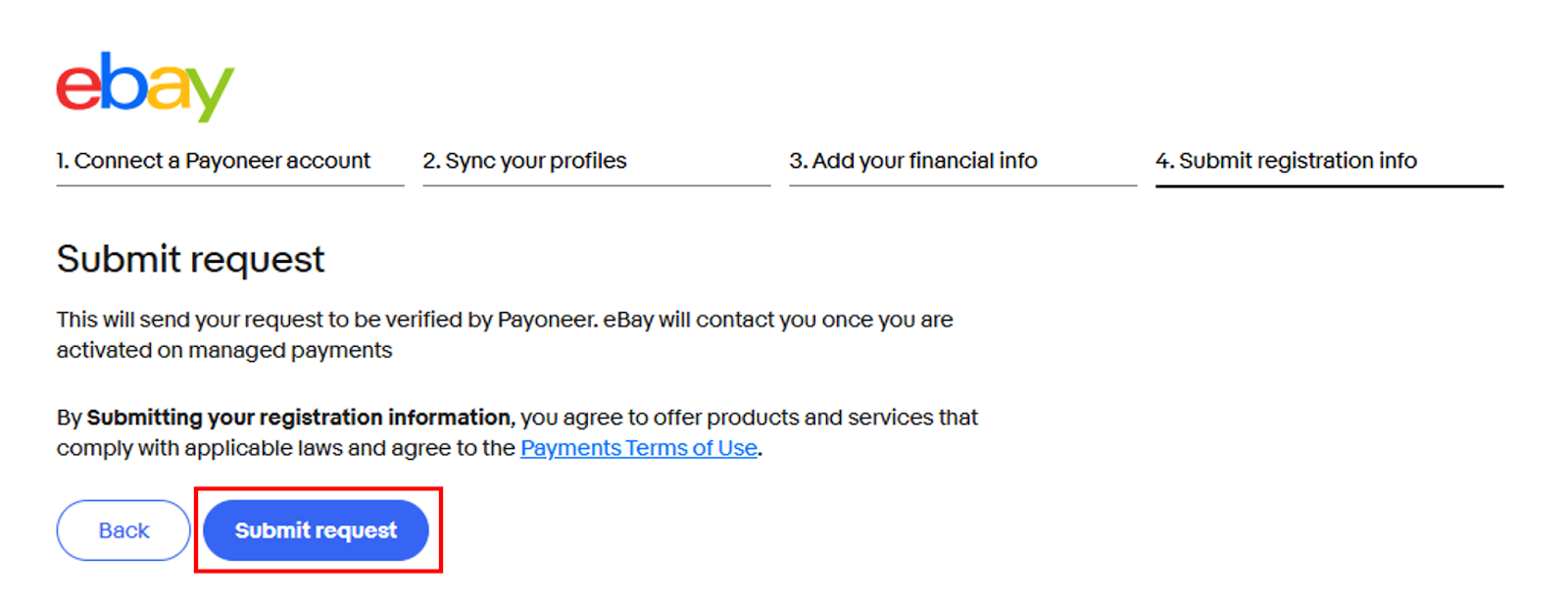Click the gray progress line under step 3
Screen dimensions: 1568x603
point(963,185)
